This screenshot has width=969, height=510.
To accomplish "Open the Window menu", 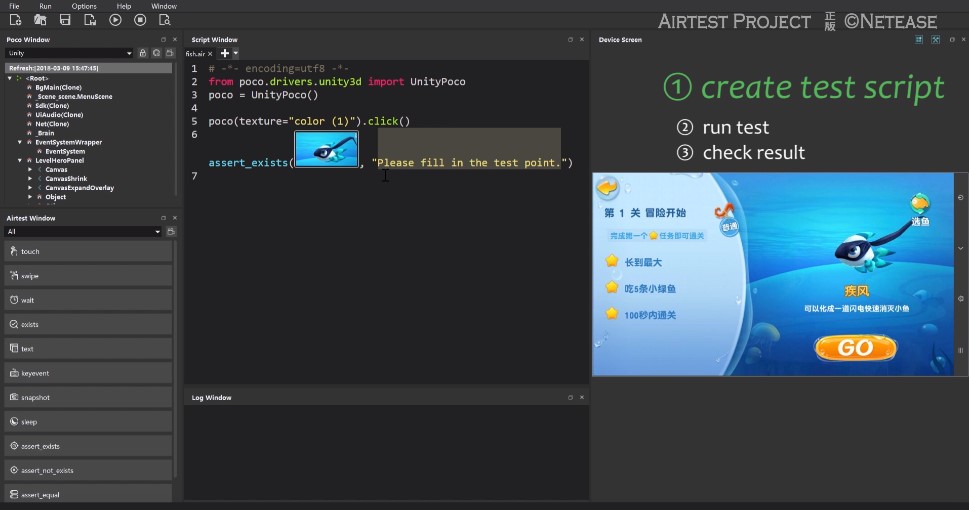I will point(164,6).
